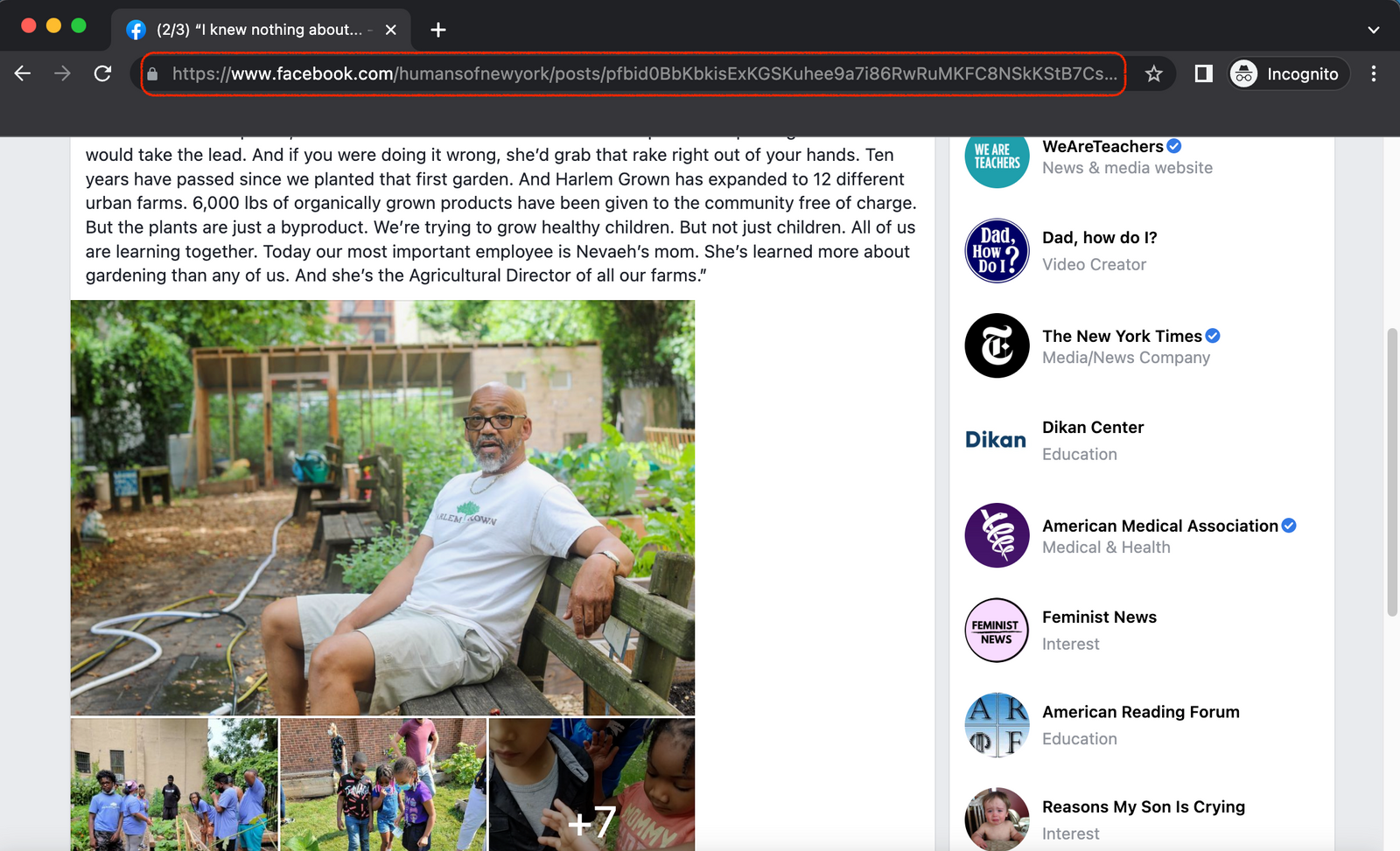Image resolution: width=1400 pixels, height=851 pixels.
Task: Reload the current Facebook page
Action: click(102, 73)
